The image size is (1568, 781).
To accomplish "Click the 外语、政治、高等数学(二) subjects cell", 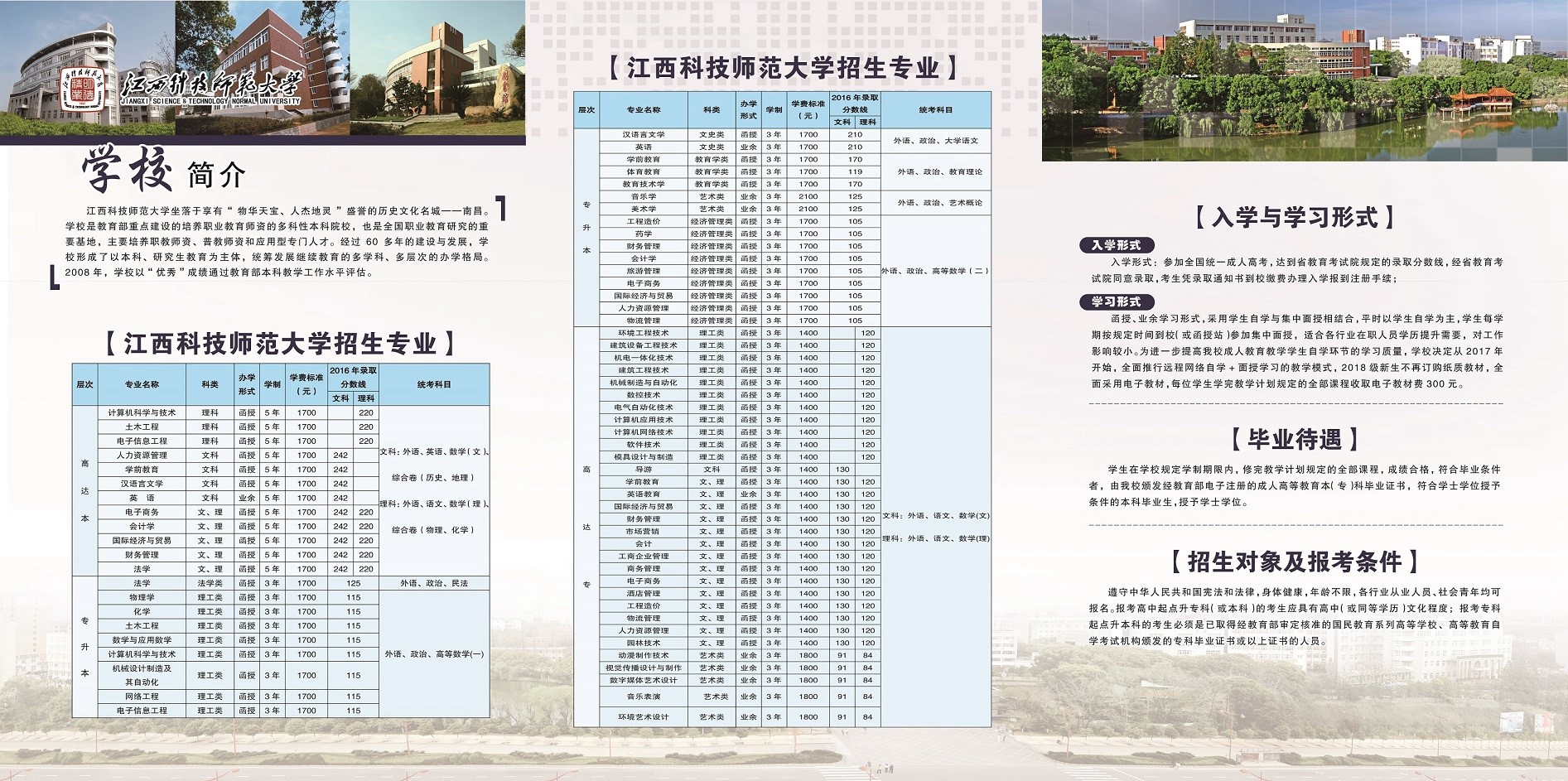I will (936, 271).
